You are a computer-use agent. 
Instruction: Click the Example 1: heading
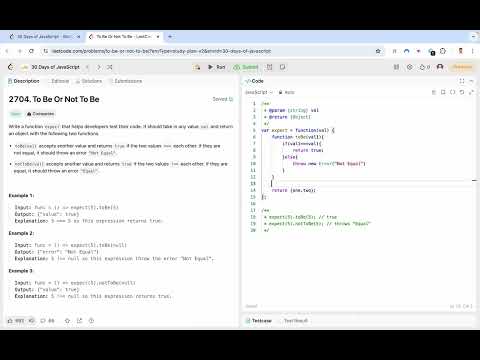pyautogui.click(x=21, y=196)
